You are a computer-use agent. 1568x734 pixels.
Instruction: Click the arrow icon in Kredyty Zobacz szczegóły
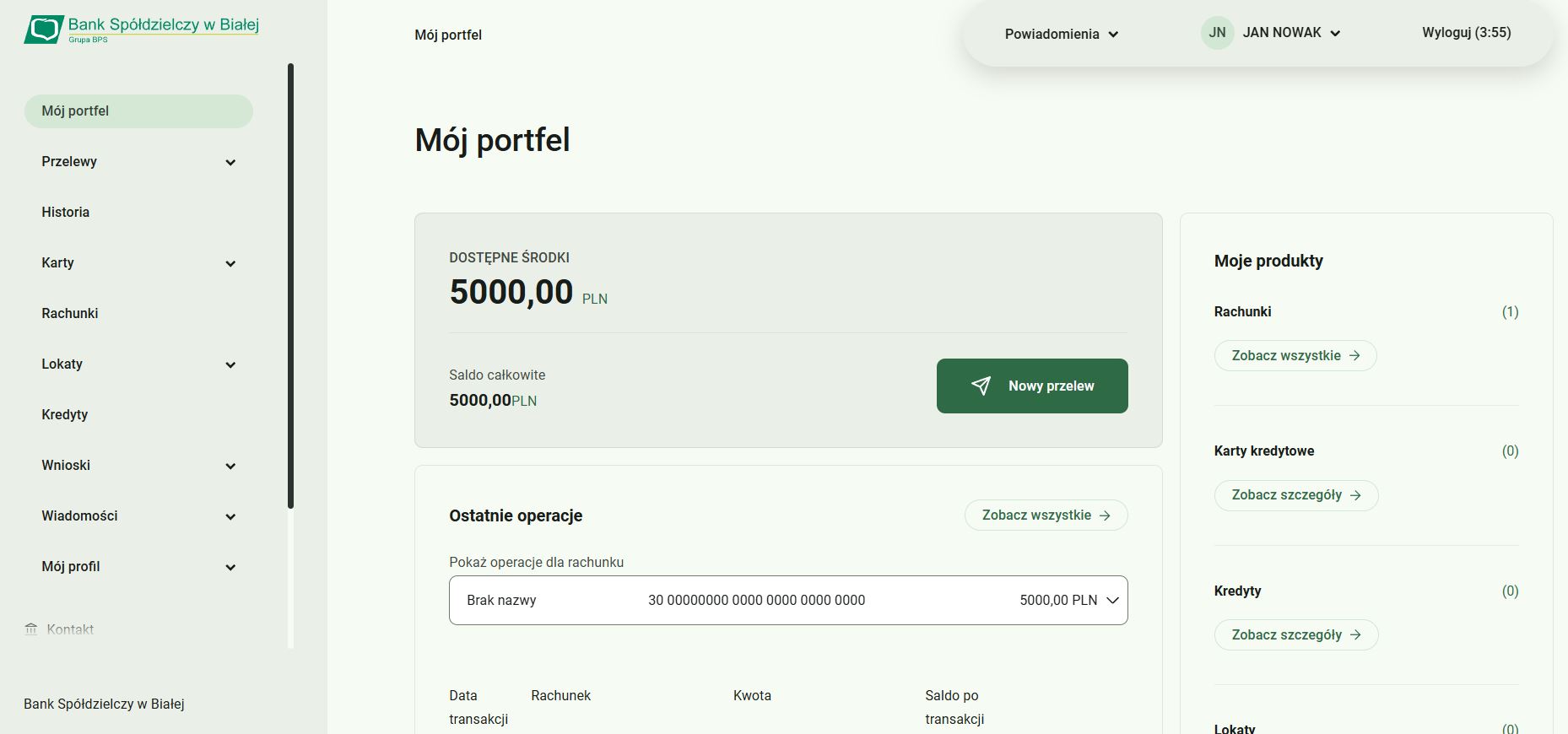pyautogui.click(x=1357, y=634)
